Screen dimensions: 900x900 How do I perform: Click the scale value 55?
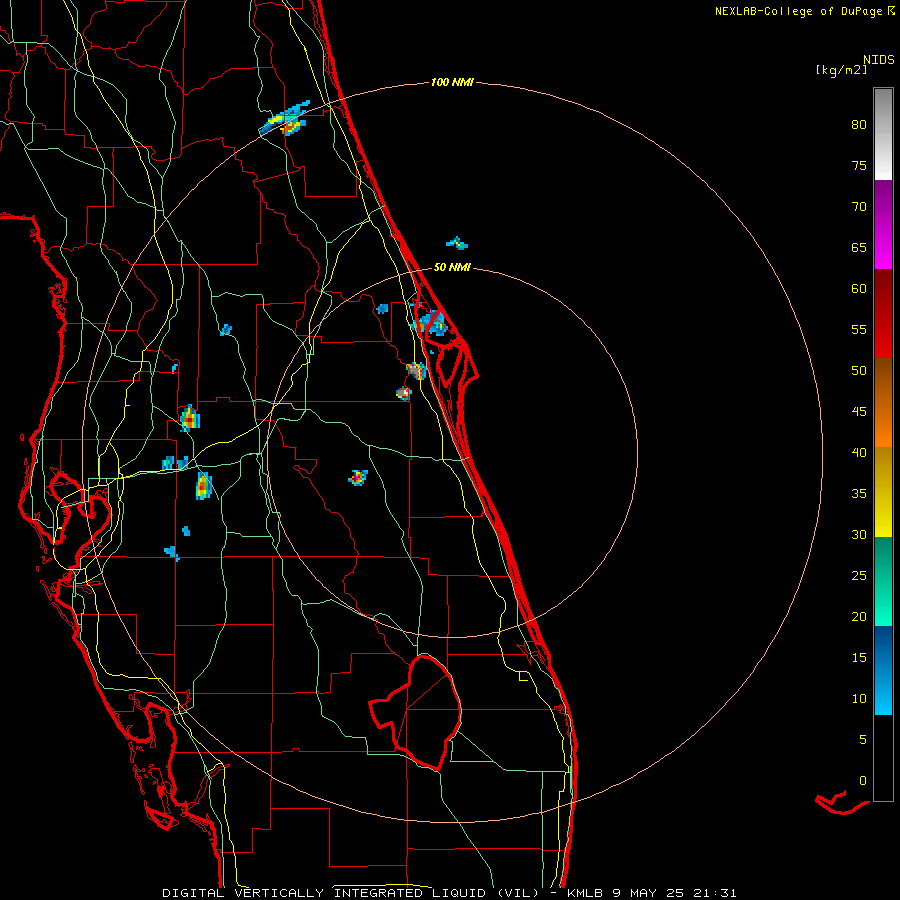point(859,329)
